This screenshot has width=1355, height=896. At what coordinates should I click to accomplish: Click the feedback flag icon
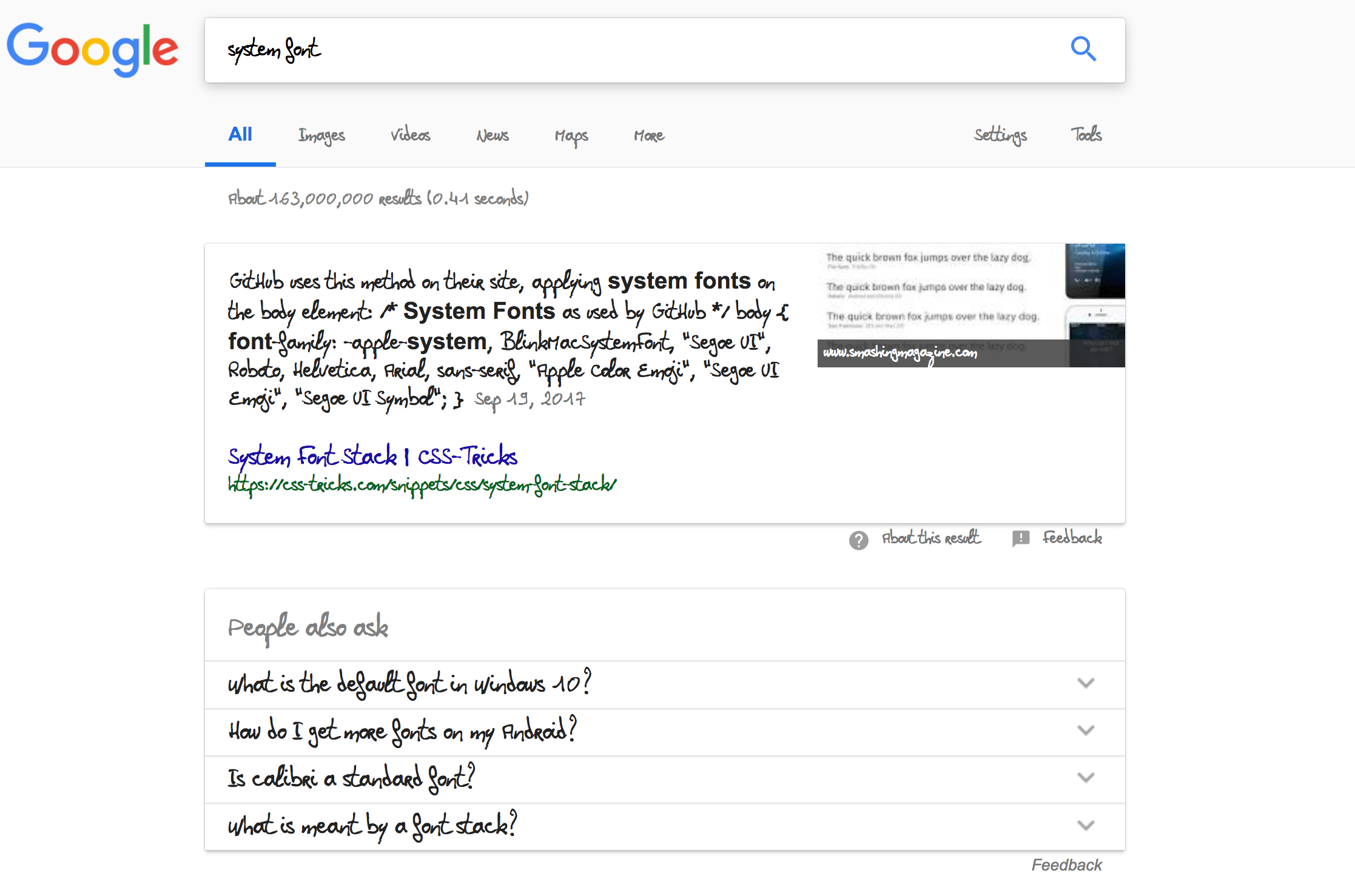coord(1021,538)
